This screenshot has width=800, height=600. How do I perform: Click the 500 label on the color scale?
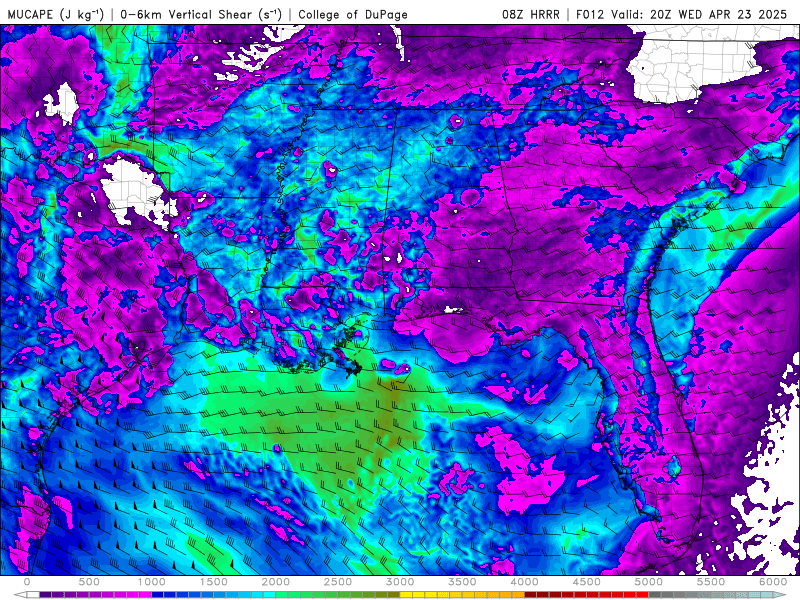coord(89,582)
